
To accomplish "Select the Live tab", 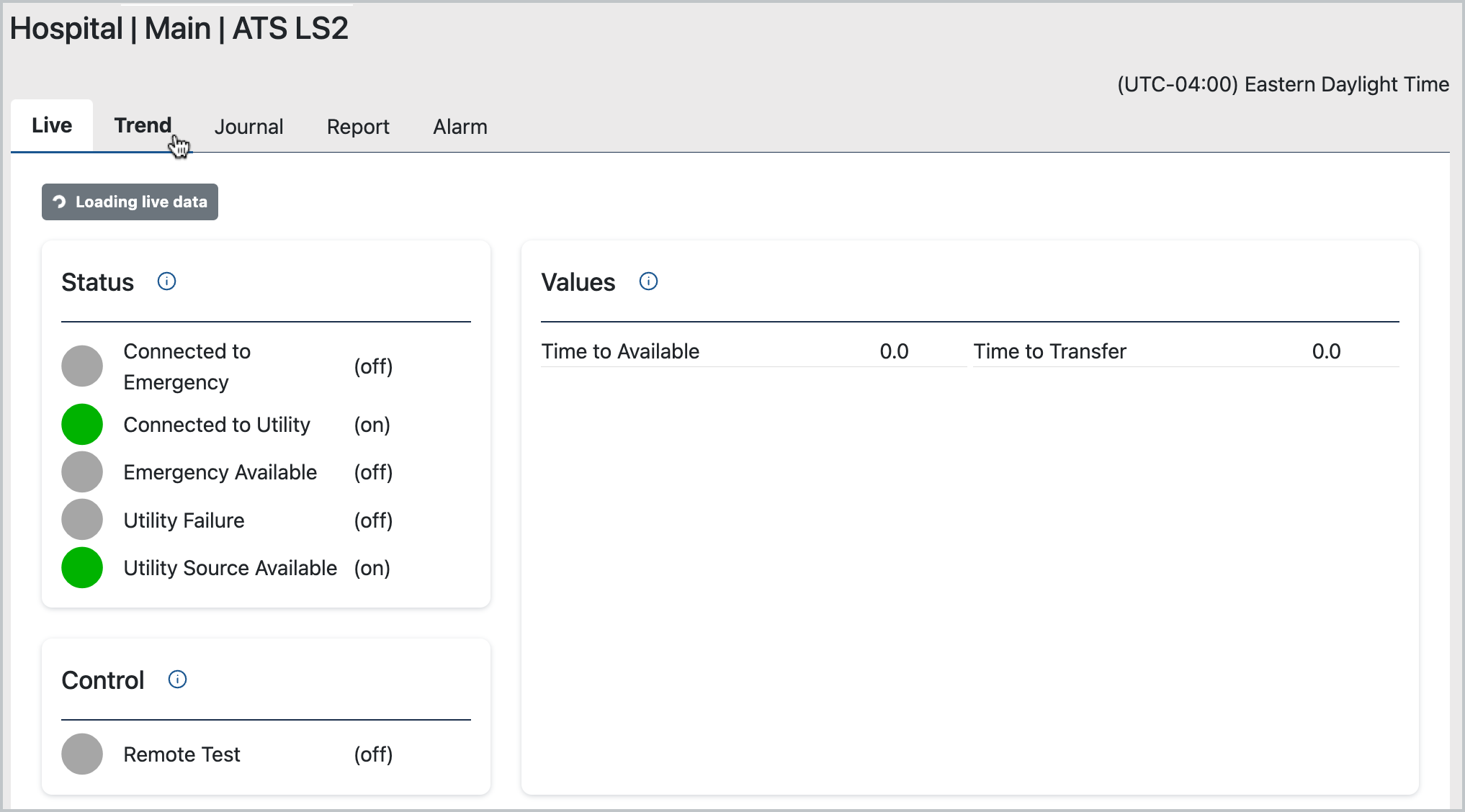I will click(x=52, y=126).
